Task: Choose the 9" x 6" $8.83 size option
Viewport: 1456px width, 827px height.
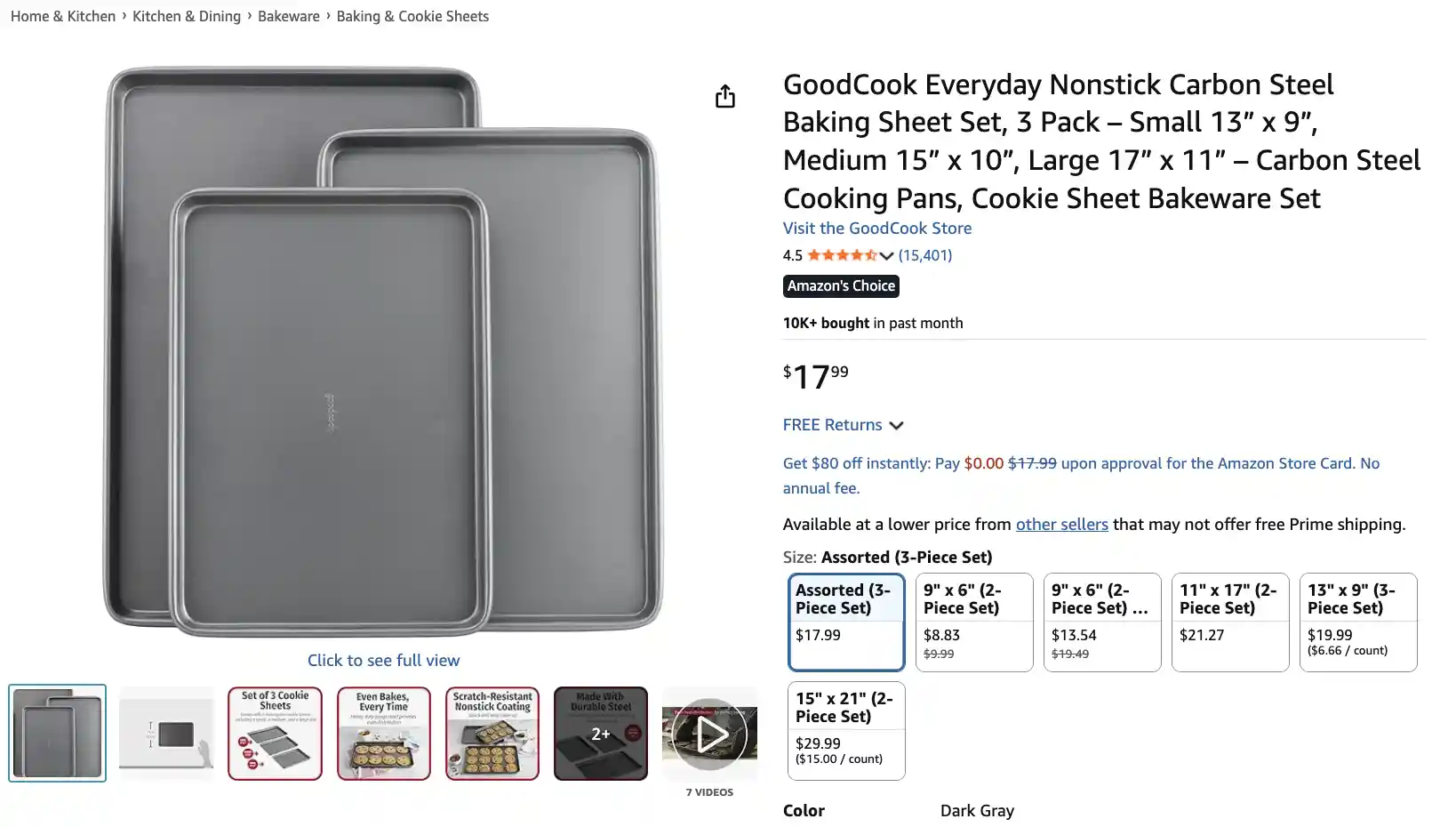Action: coord(973,622)
